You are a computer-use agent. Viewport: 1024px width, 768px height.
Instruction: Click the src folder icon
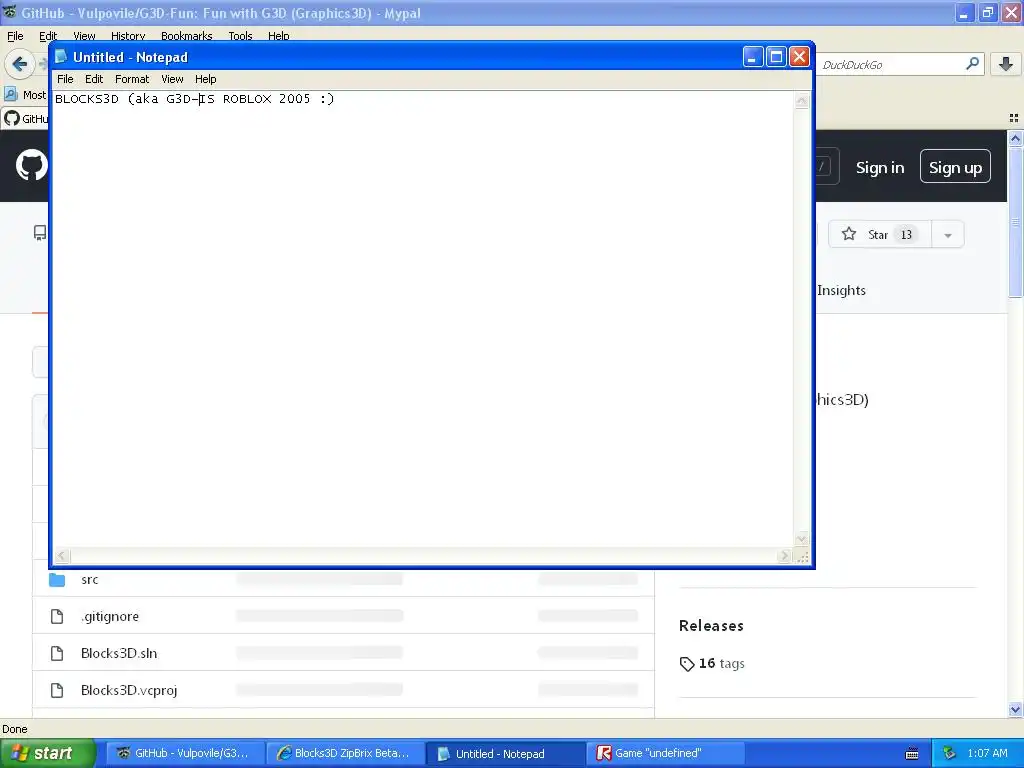click(57, 580)
